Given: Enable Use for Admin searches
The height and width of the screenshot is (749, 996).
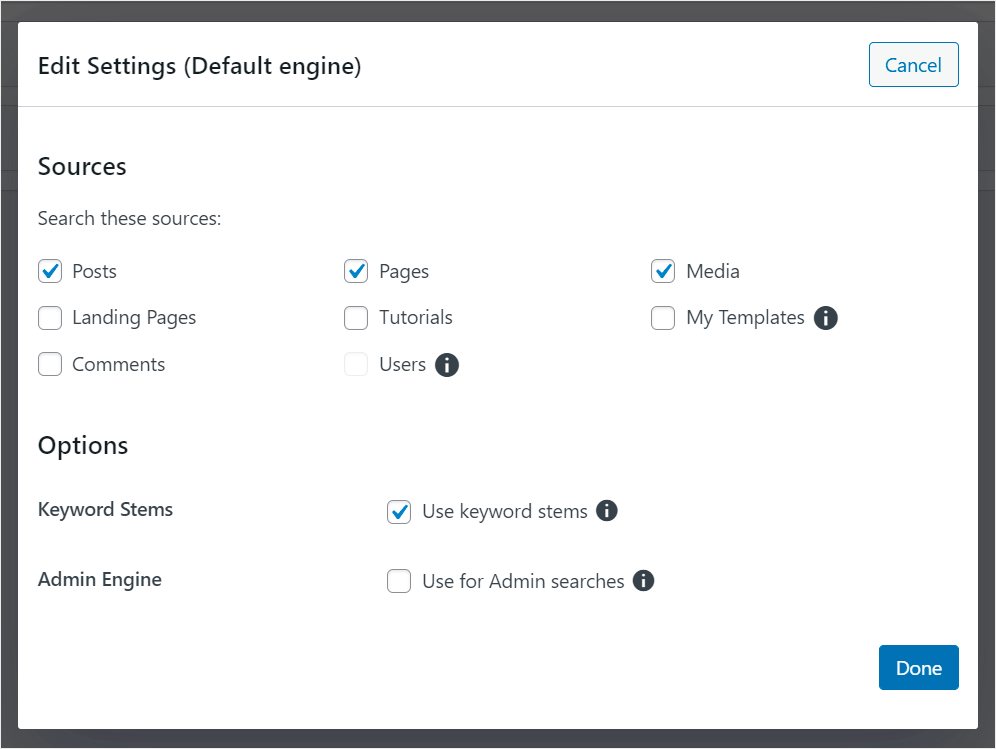Looking at the screenshot, I should (399, 581).
